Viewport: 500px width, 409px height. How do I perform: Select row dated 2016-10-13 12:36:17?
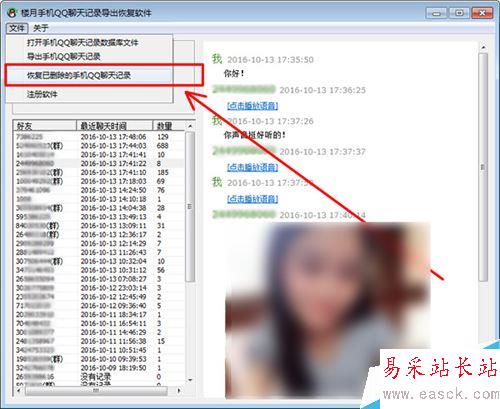tap(99, 234)
